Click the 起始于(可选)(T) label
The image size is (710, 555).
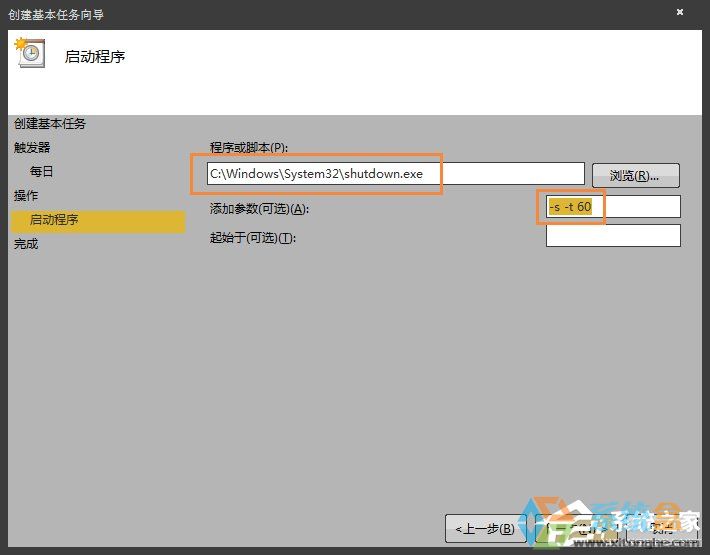click(x=253, y=238)
